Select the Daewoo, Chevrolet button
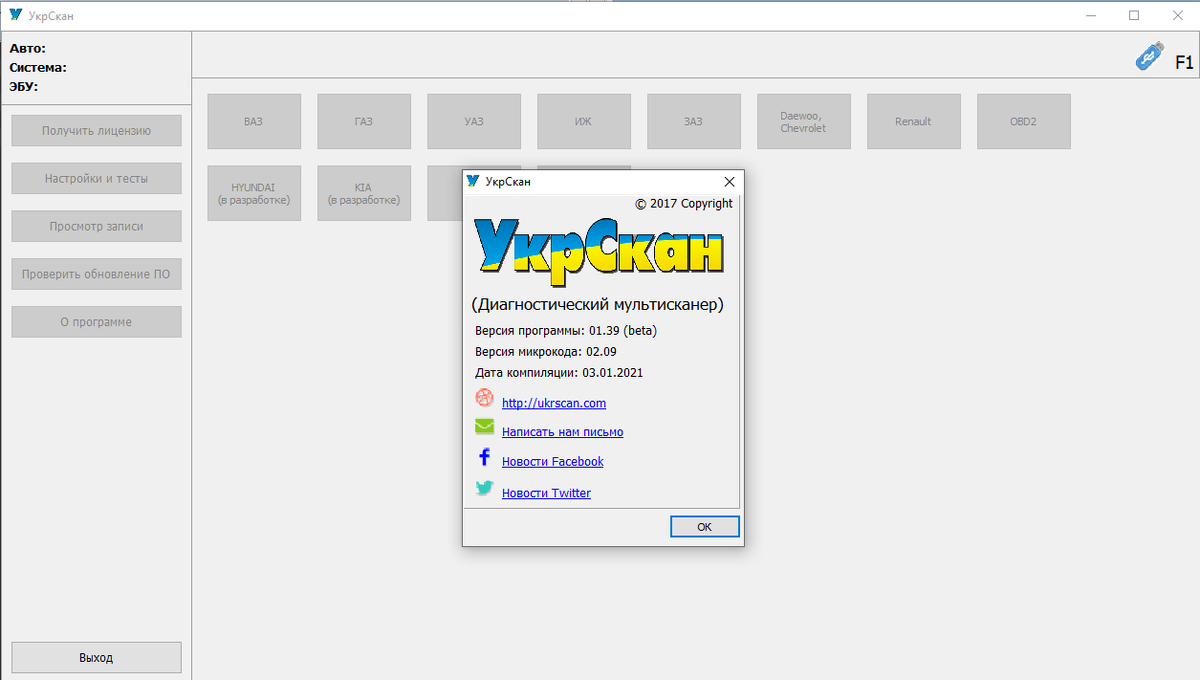Viewport: 1200px width, 680px height. click(x=804, y=121)
